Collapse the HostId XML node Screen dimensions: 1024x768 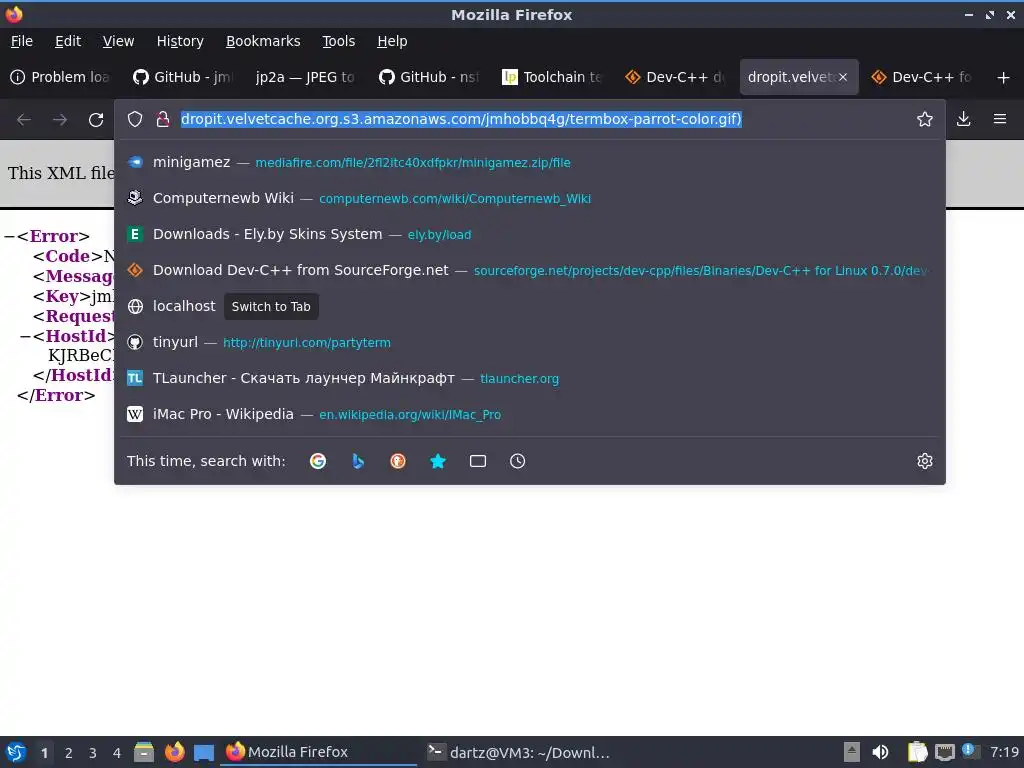[x=25, y=336]
